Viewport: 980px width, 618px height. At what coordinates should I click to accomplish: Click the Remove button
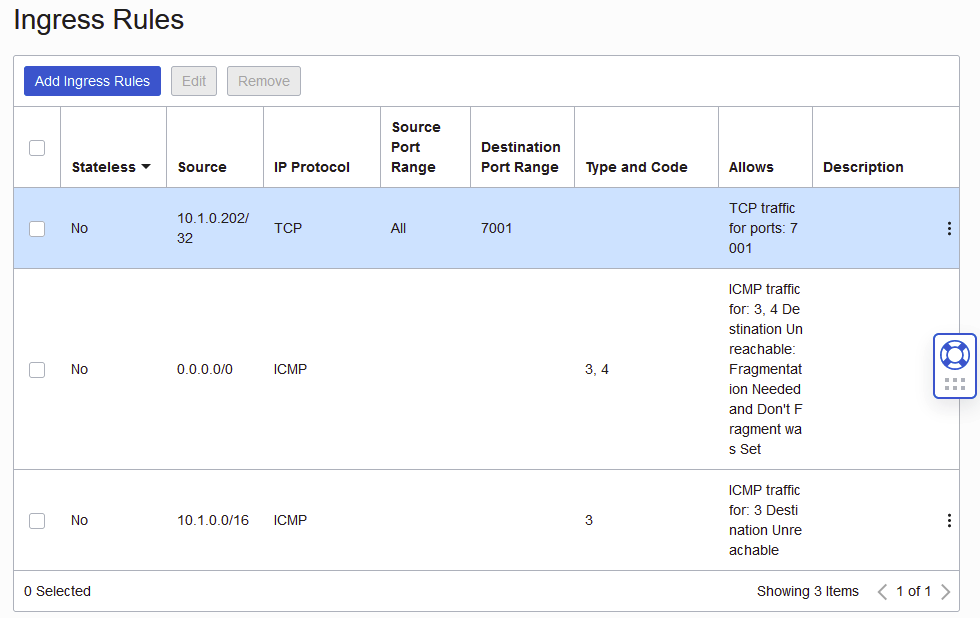264,81
